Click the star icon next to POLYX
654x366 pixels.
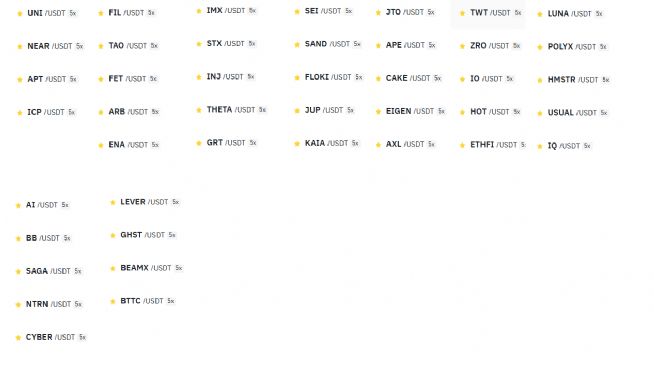(x=540, y=48)
